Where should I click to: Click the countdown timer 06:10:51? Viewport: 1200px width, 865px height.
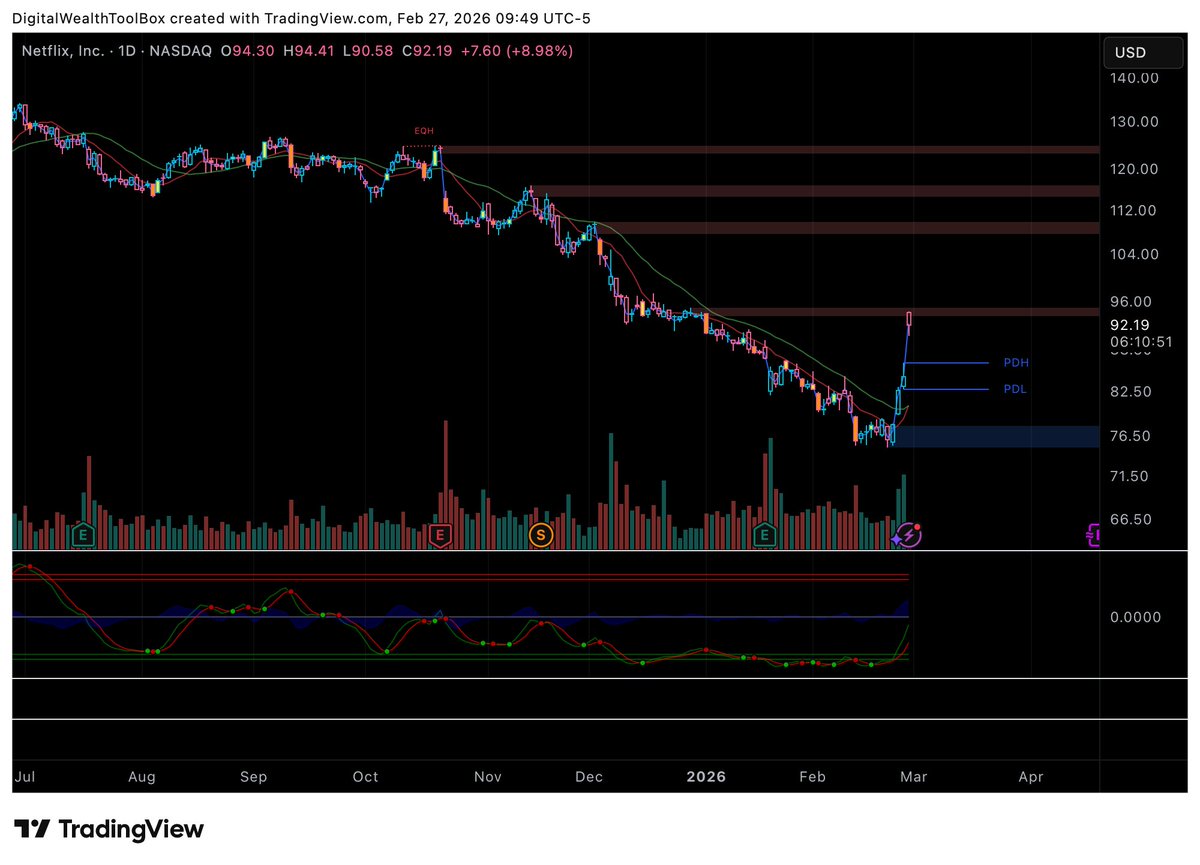pyautogui.click(x=1141, y=341)
